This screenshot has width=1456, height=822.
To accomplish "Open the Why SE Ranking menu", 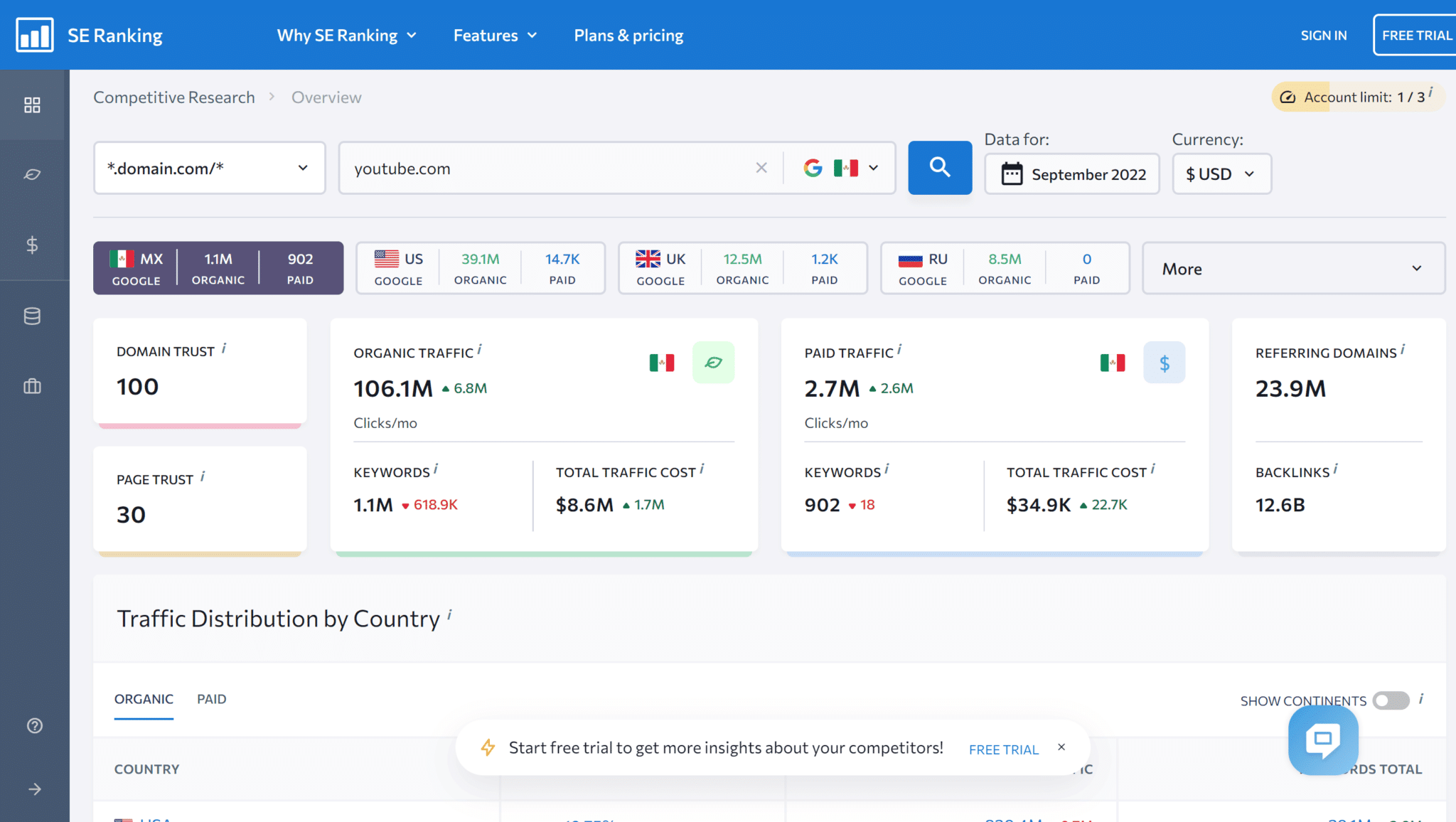I will tap(347, 35).
